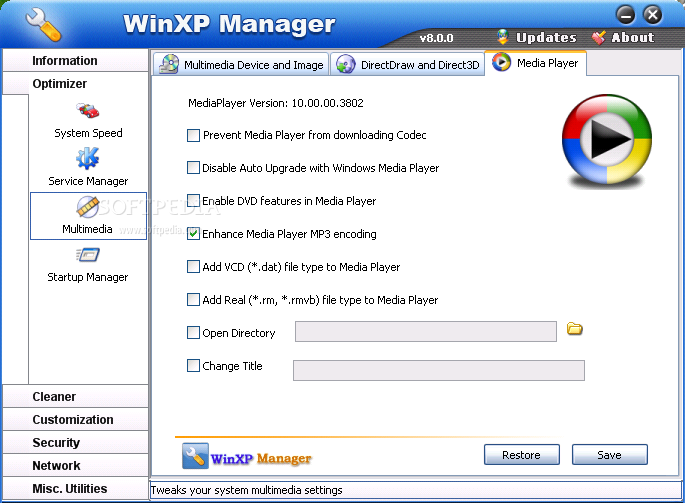Click the WinXP Manager footer logo icon
The height and width of the screenshot is (503, 685).
point(195,456)
